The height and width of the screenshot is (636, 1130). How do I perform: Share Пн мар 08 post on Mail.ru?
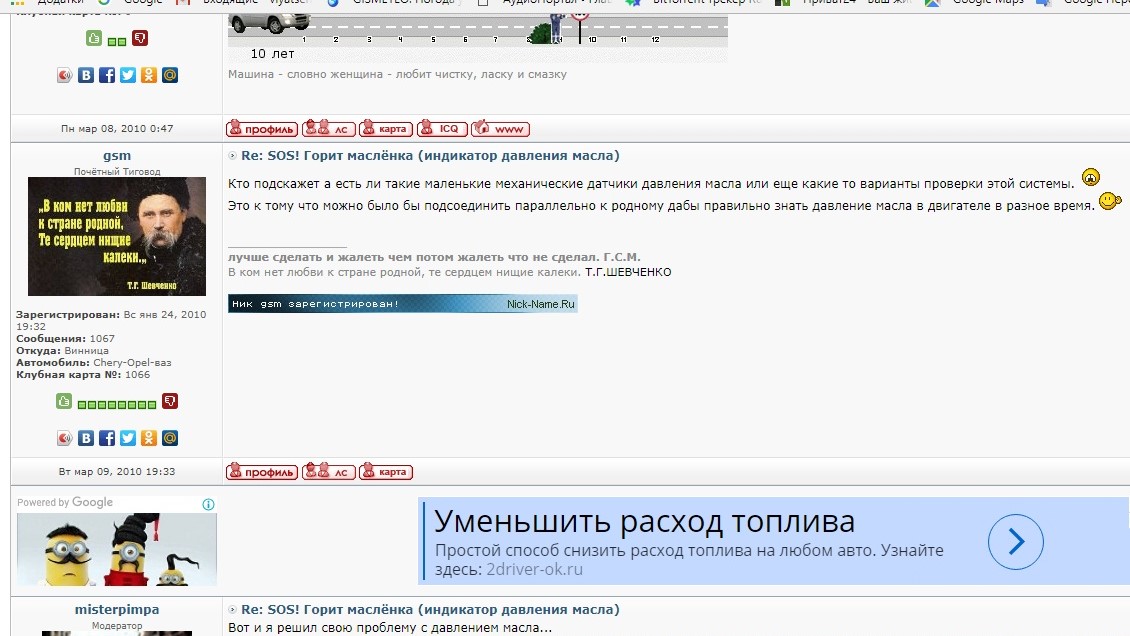(169, 75)
